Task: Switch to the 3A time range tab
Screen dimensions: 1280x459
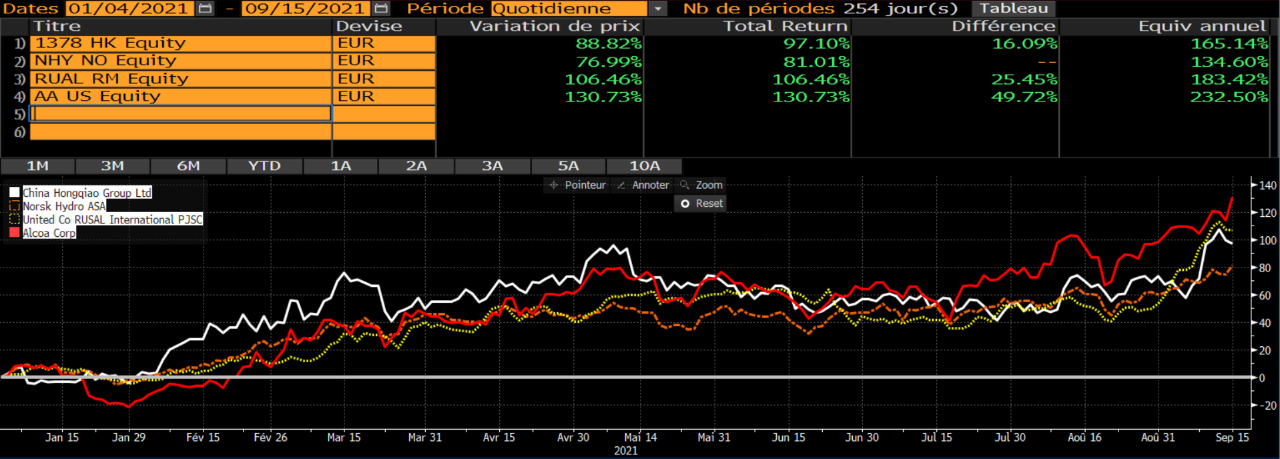Action: coord(493,166)
